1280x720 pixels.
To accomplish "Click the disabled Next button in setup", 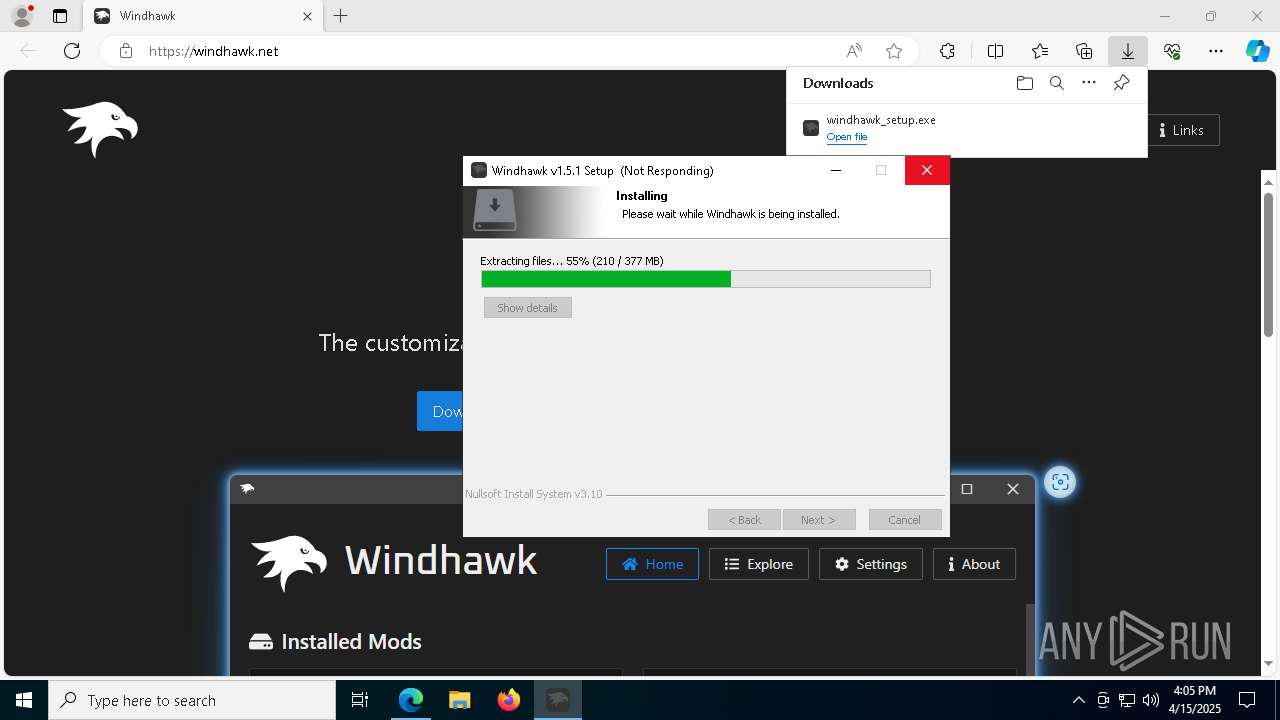I will 819,520.
